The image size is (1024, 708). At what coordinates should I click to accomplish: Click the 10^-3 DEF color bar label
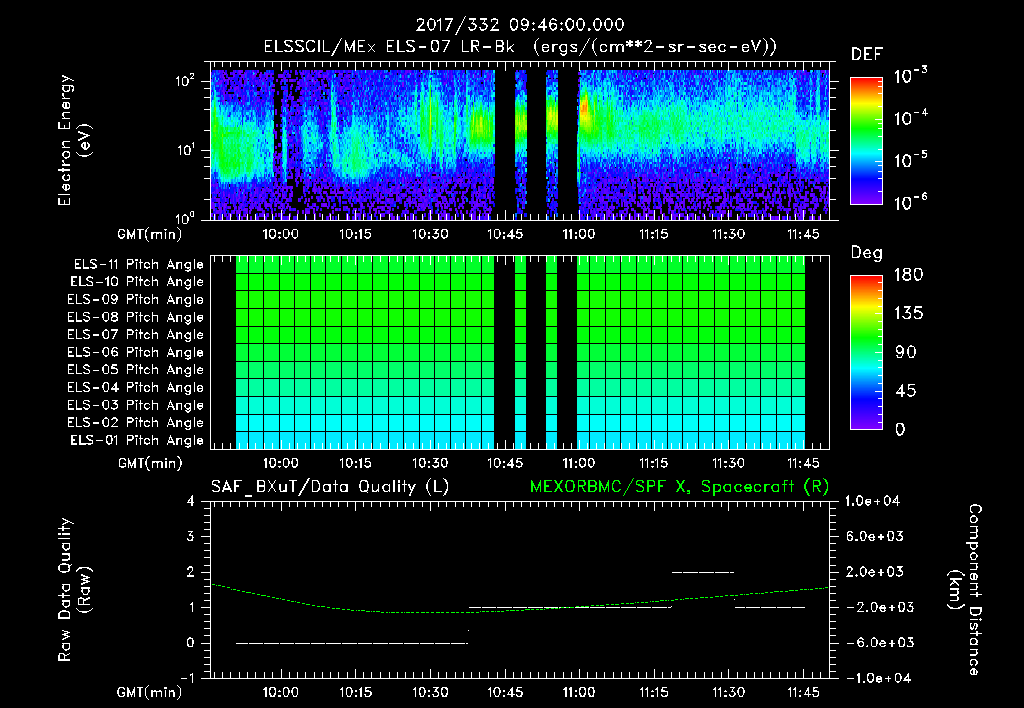pyautogui.click(x=910, y=76)
